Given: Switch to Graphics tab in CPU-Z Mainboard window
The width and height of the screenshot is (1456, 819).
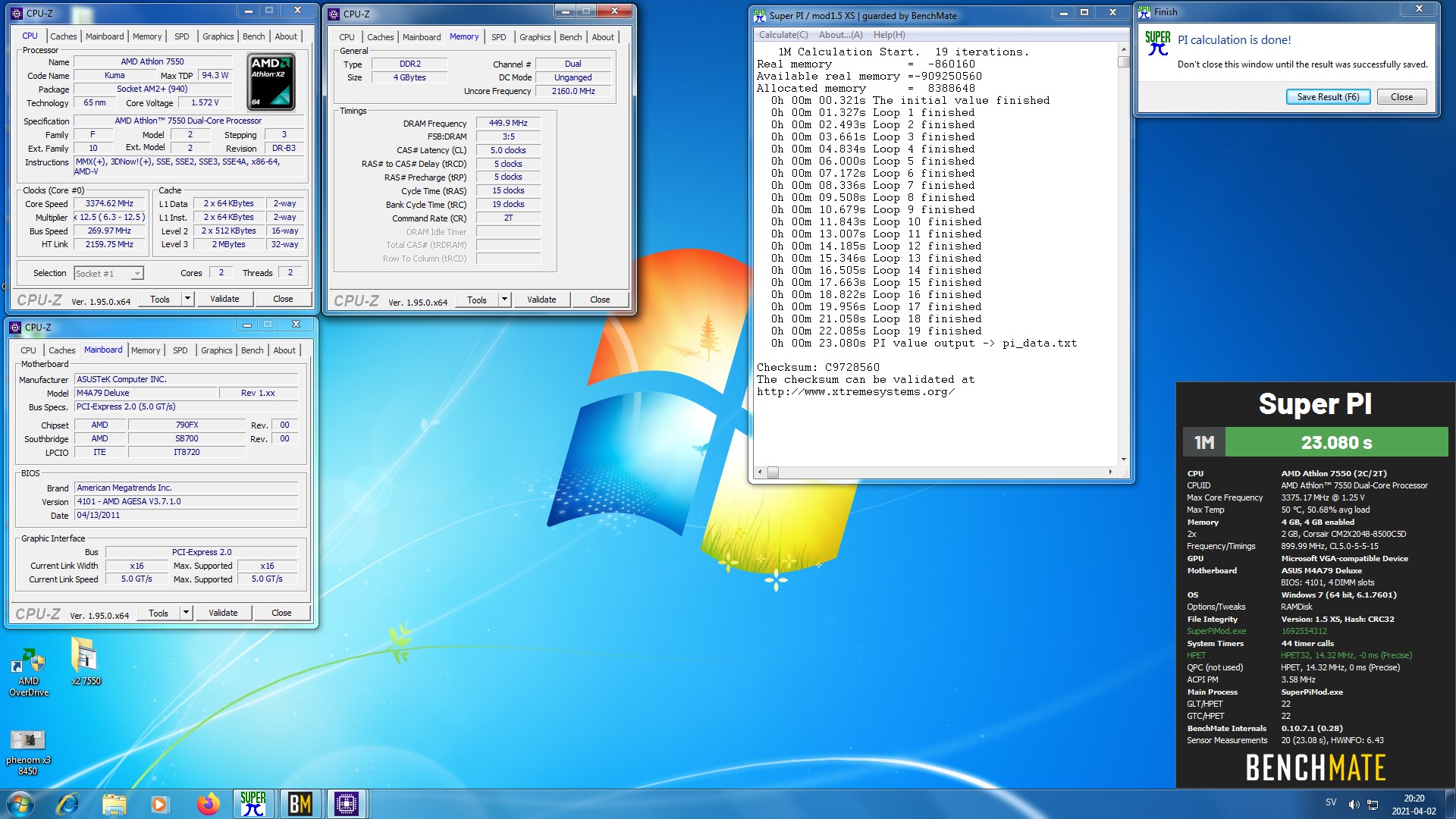Looking at the screenshot, I should coord(217,350).
